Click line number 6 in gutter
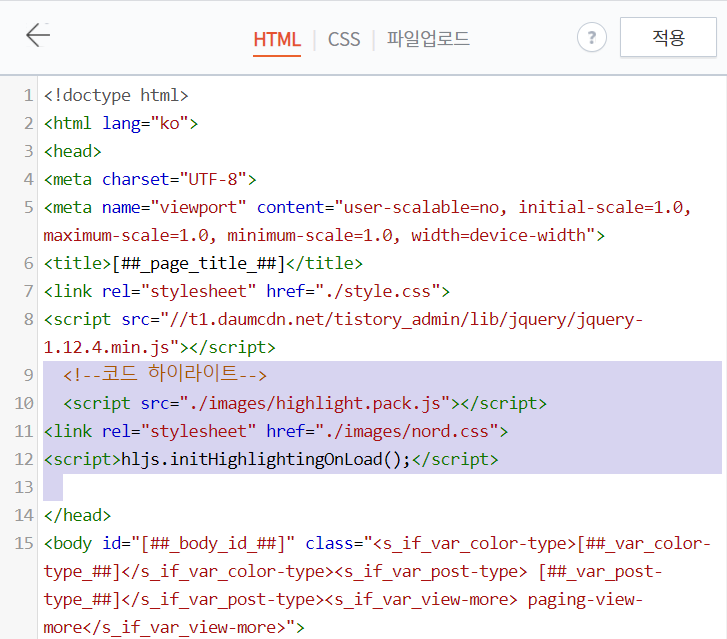The image size is (727, 639). 28,263
